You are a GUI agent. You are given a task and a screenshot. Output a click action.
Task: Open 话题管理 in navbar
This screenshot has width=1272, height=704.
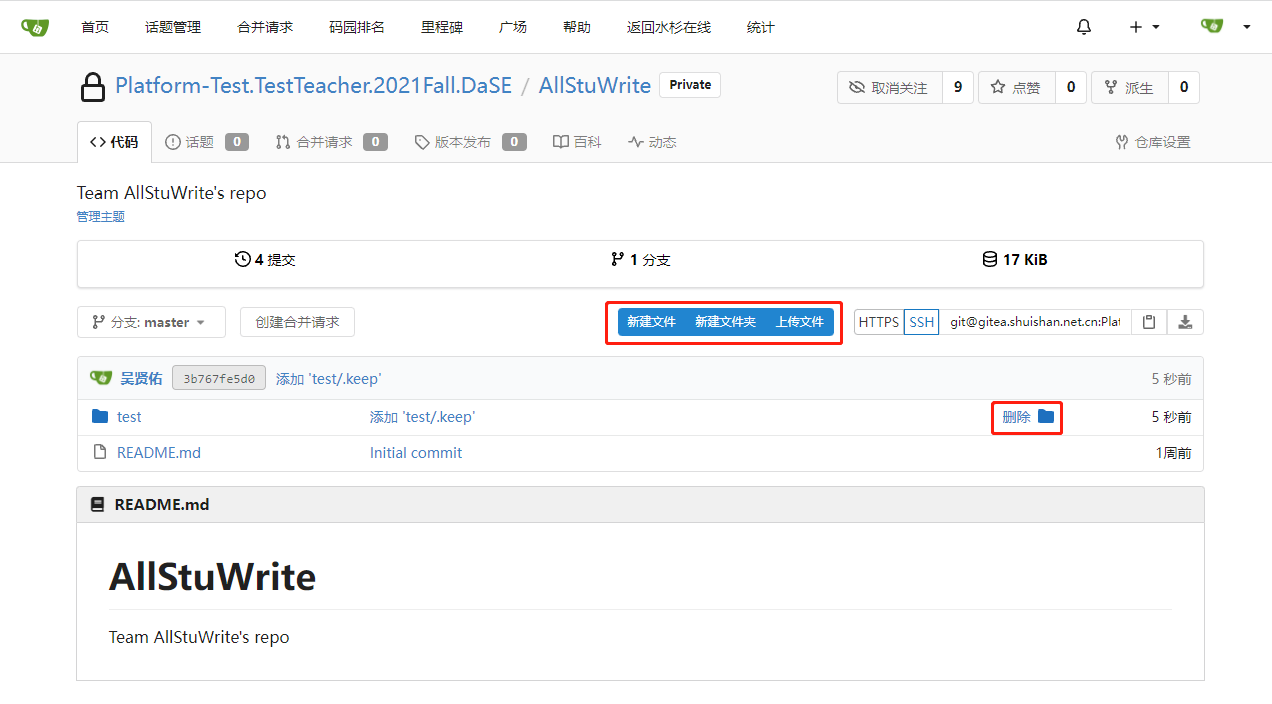(x=173, y=27)
